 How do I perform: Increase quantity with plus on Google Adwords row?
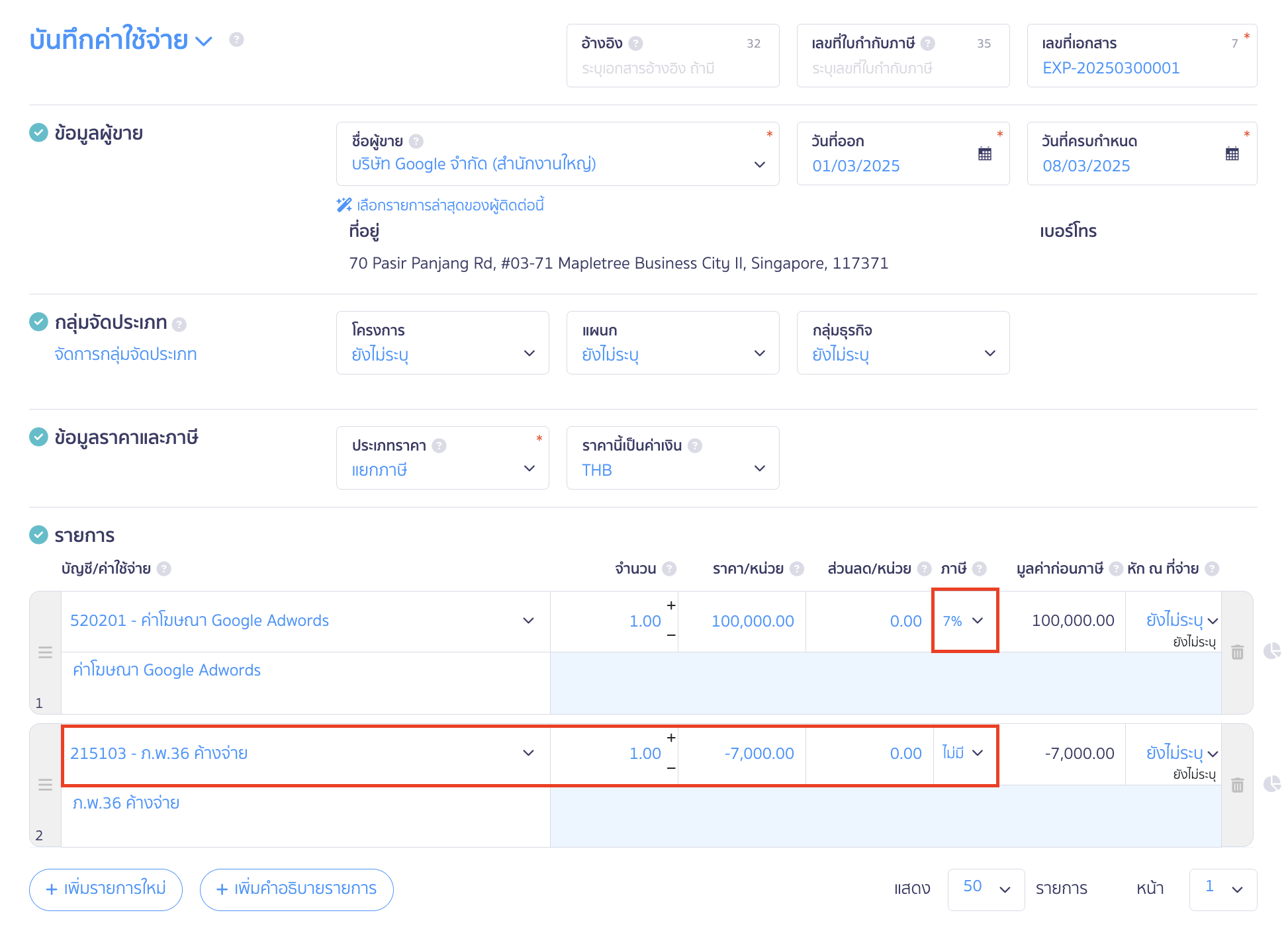coord(671,605)
